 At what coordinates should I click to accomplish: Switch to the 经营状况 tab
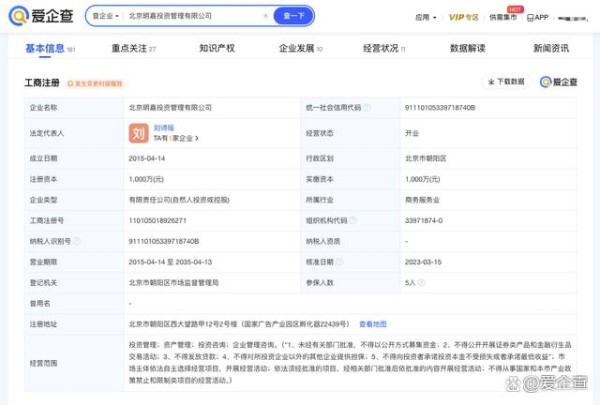(x=384, y=49)
